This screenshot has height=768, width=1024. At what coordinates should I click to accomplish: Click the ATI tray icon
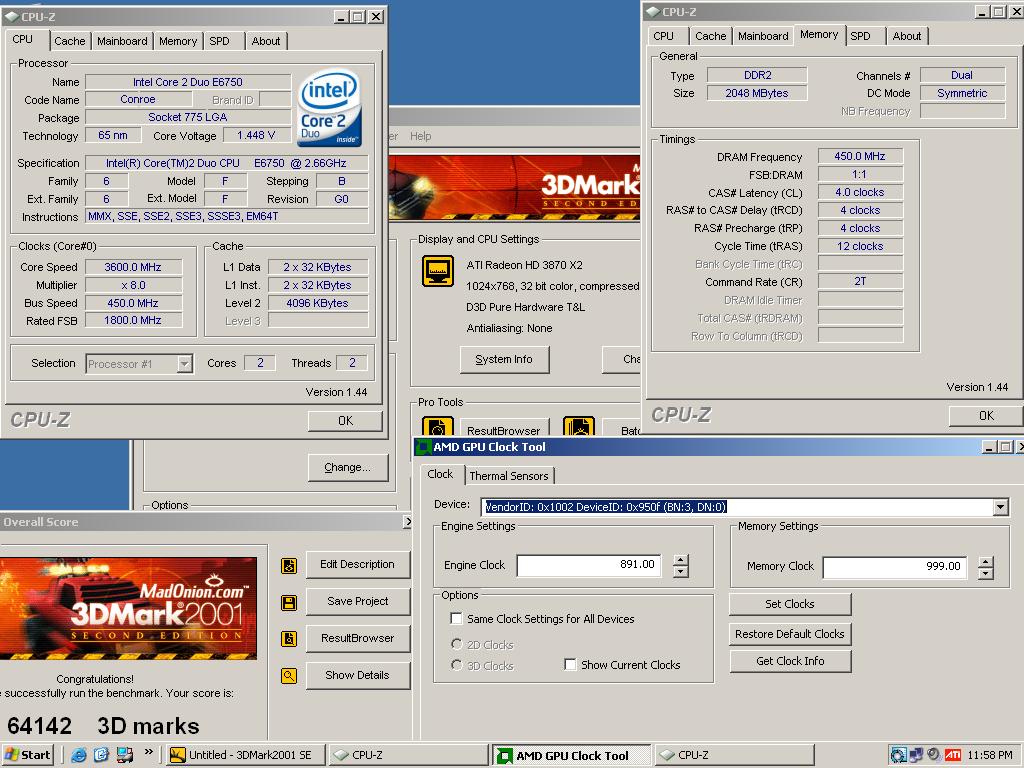tap(953, 755)
